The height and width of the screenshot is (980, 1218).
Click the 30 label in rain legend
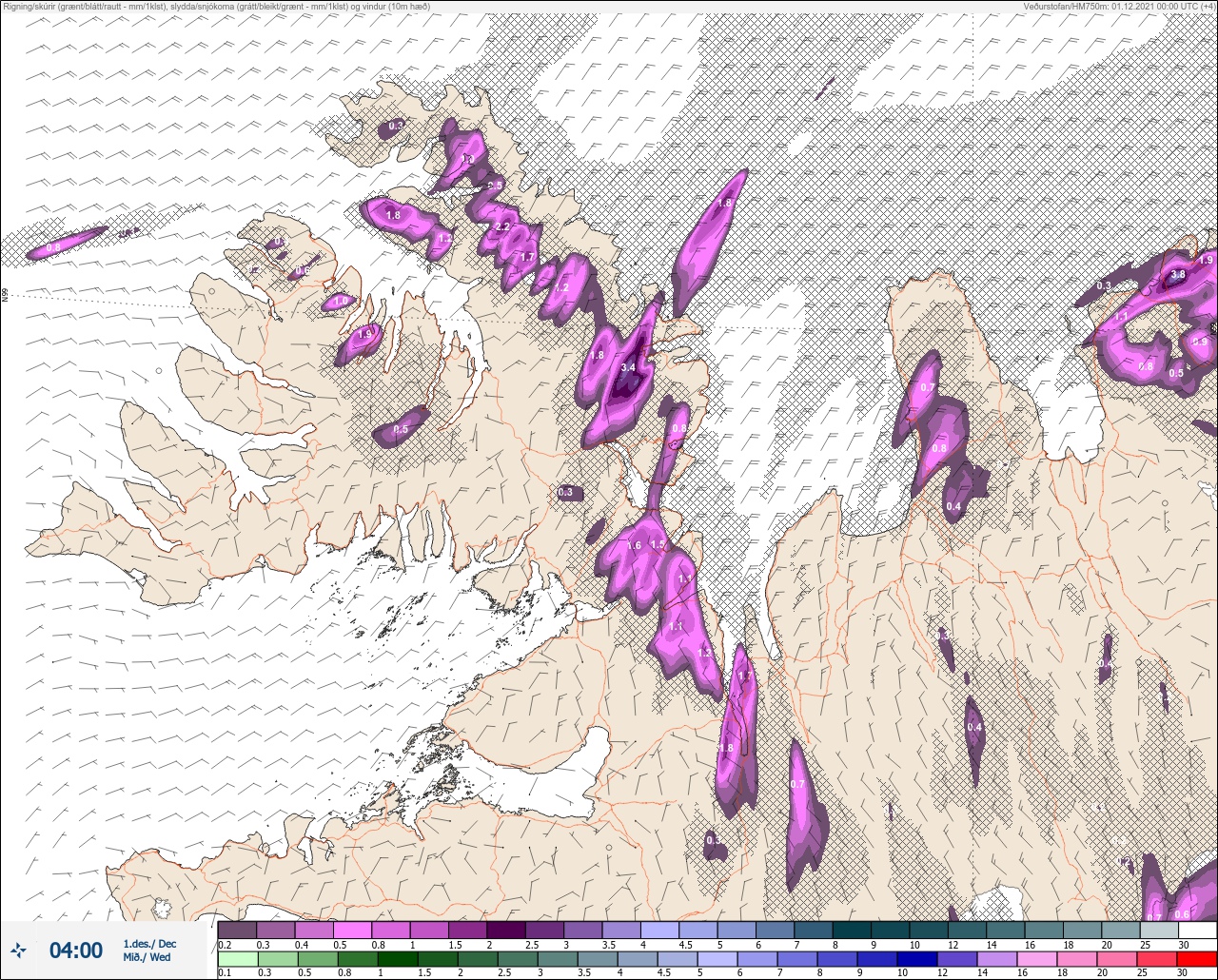1183,972
